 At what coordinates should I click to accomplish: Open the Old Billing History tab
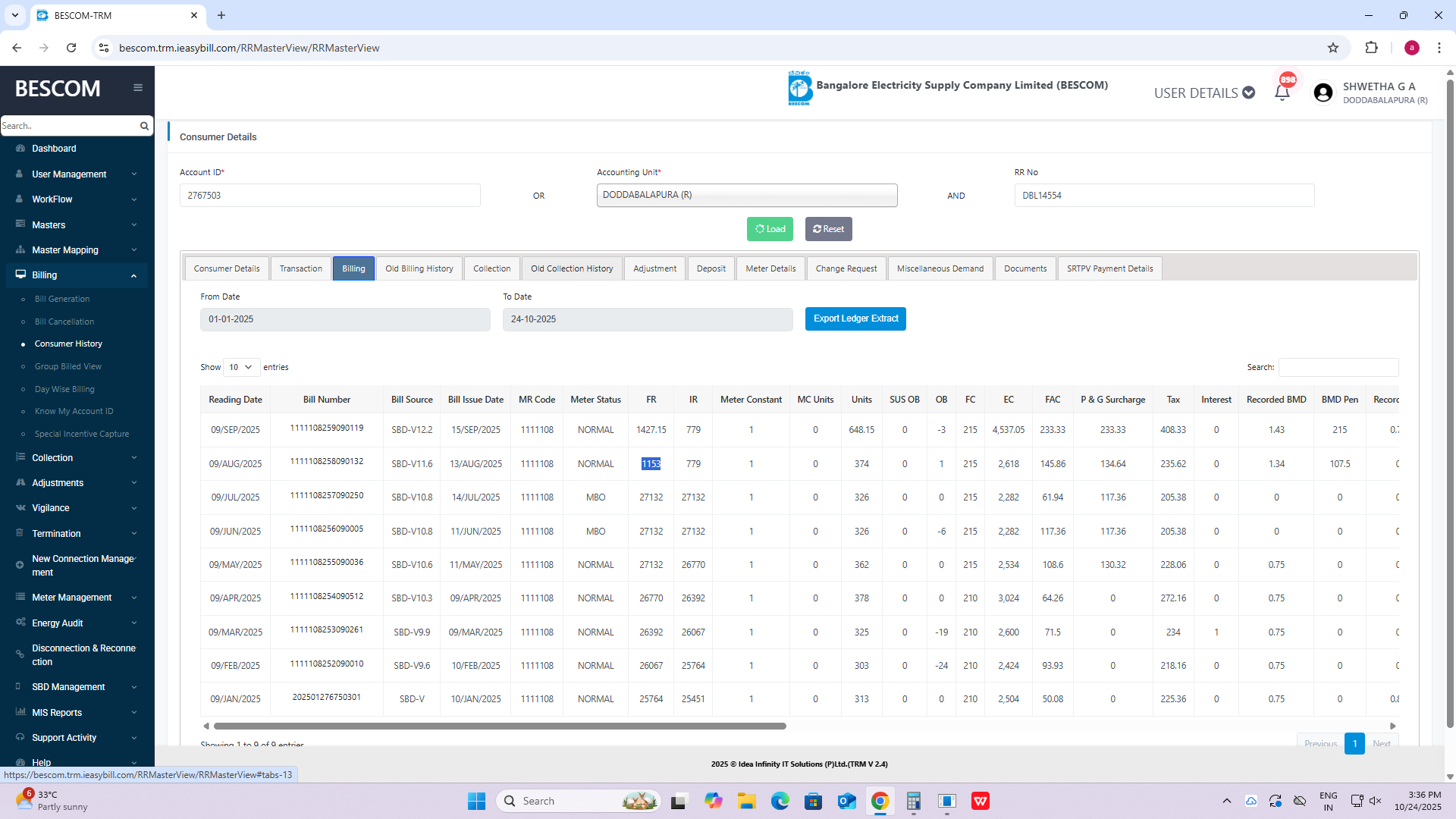point(419,268)
